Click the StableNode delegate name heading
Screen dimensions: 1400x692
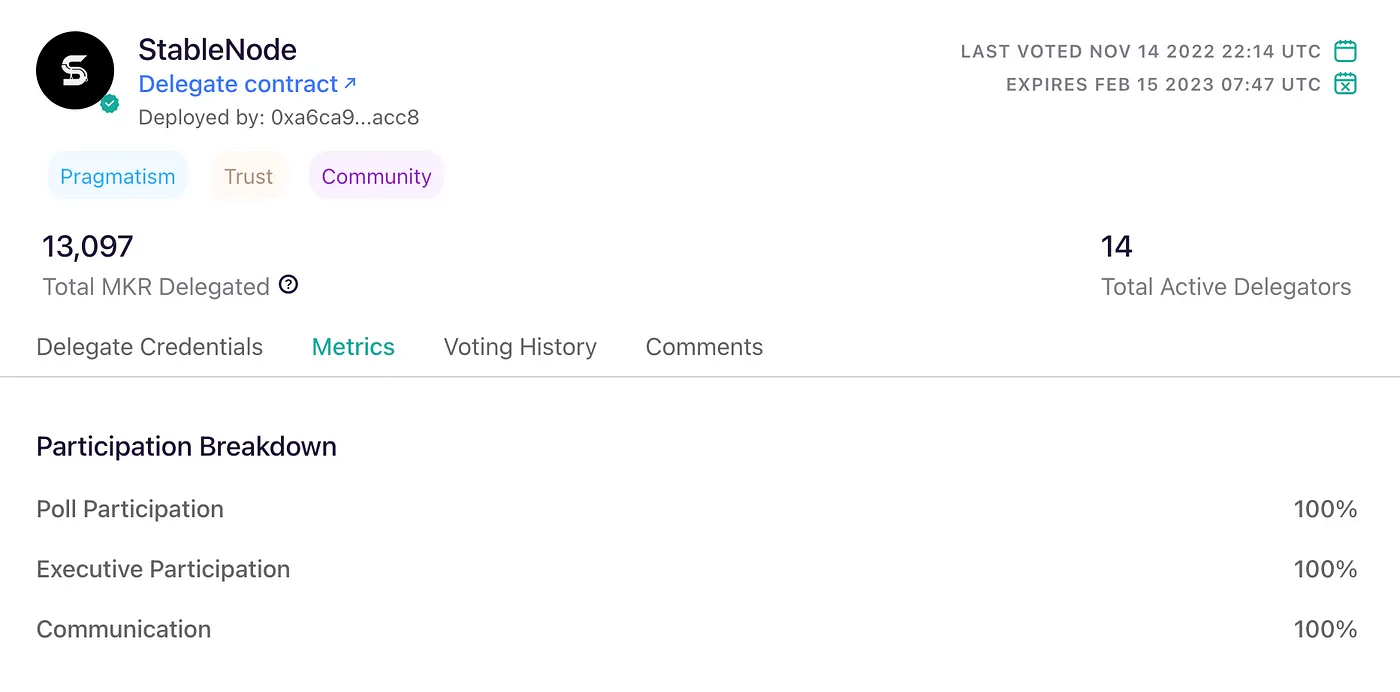click(217, 49)
